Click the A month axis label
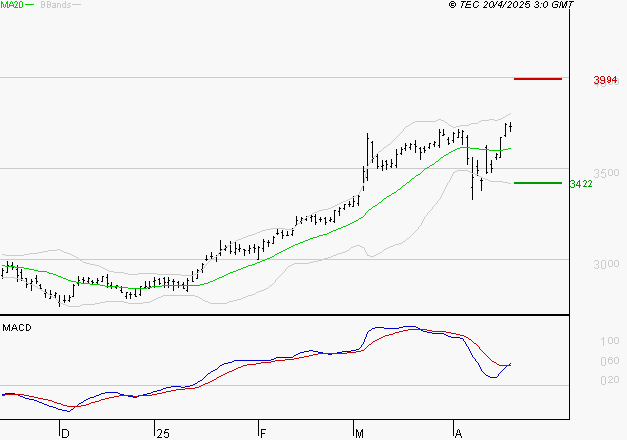This screenshot has width=627, height=440. coord(458,433)
